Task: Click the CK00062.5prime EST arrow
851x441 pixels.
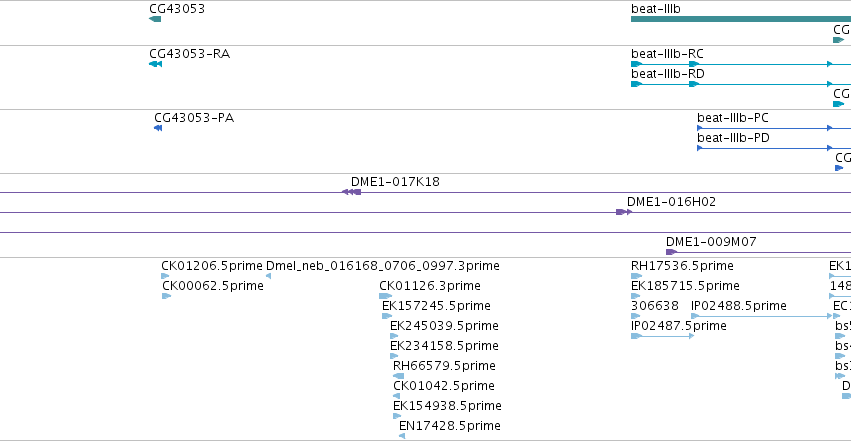Action: 167,297
